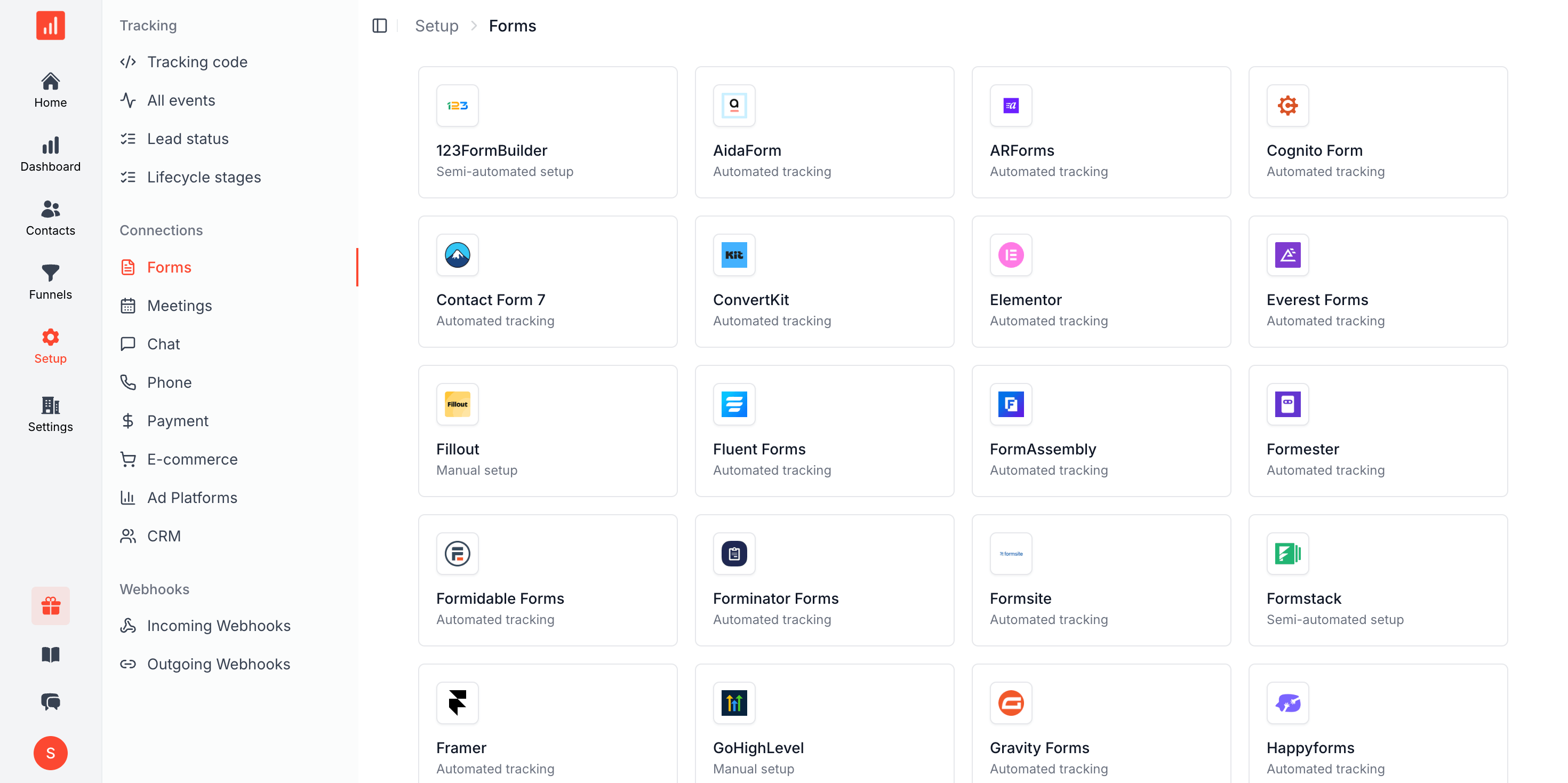Viewport: 1568px width, 783px height.
Task: Open Incoming Webhooks menu item
Action: (x=230, y=626)
